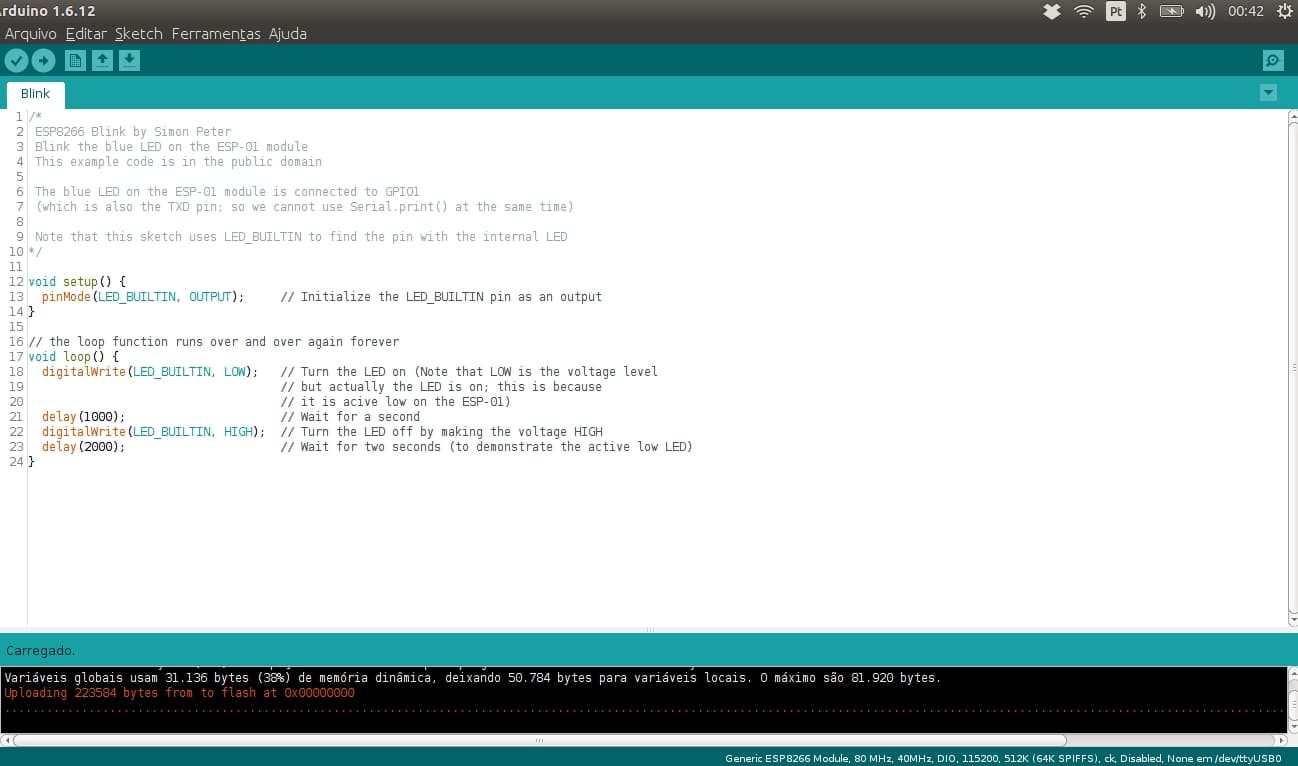Screen dimensions: 1298x766
Task: Open the tab options dropdown arrow
Action: pos(1268,93)
